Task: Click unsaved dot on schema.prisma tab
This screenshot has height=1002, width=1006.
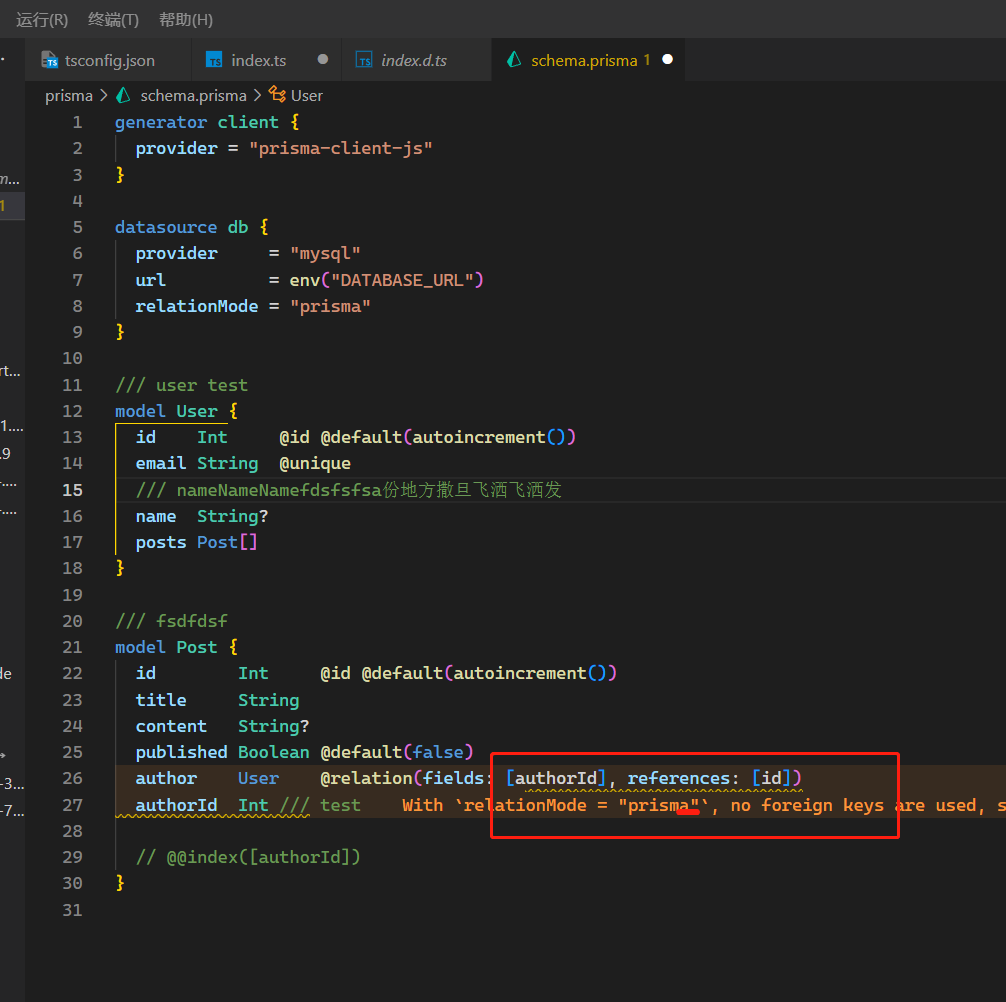Action: 668,60
